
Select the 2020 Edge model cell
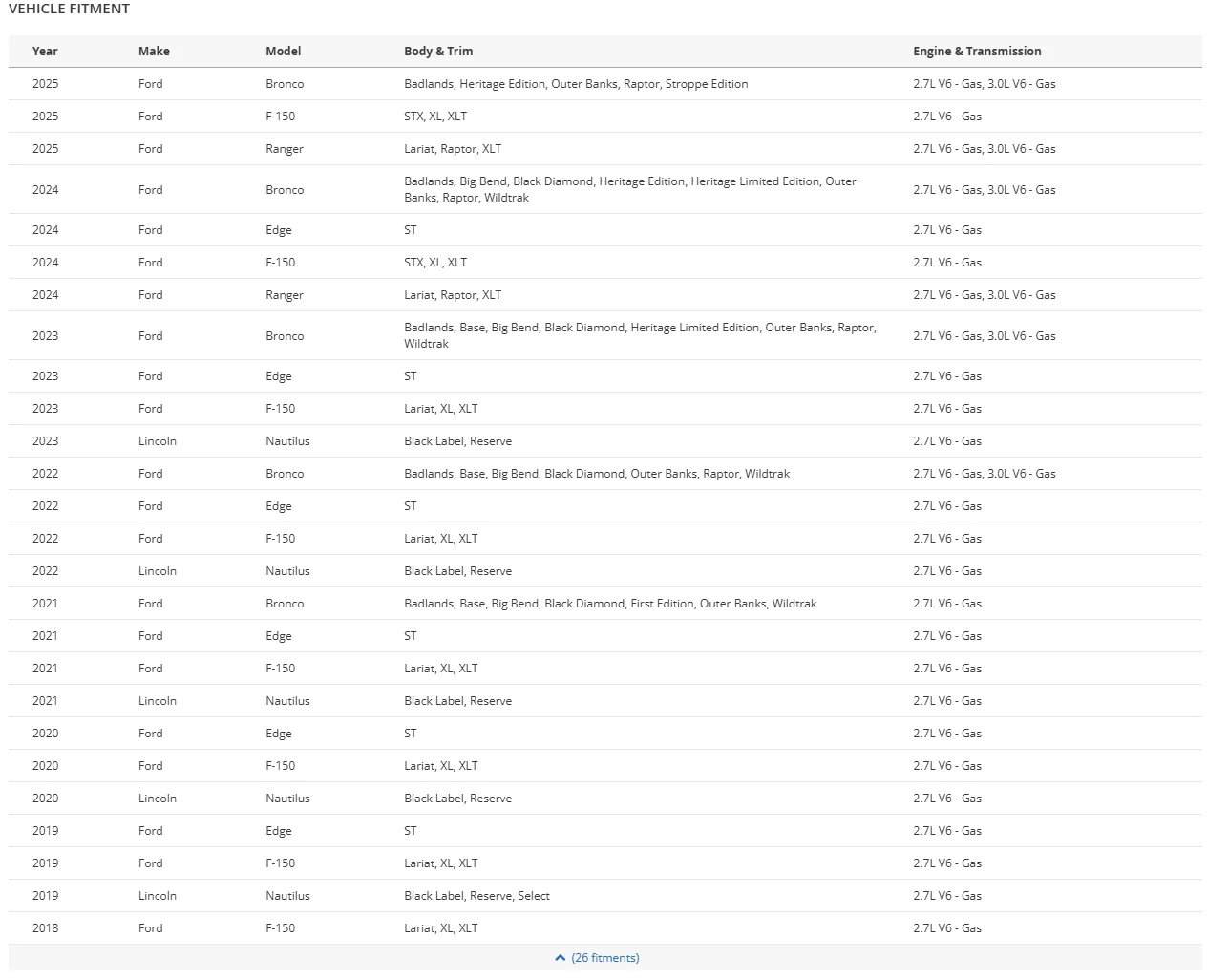click(x=279, y=734)
